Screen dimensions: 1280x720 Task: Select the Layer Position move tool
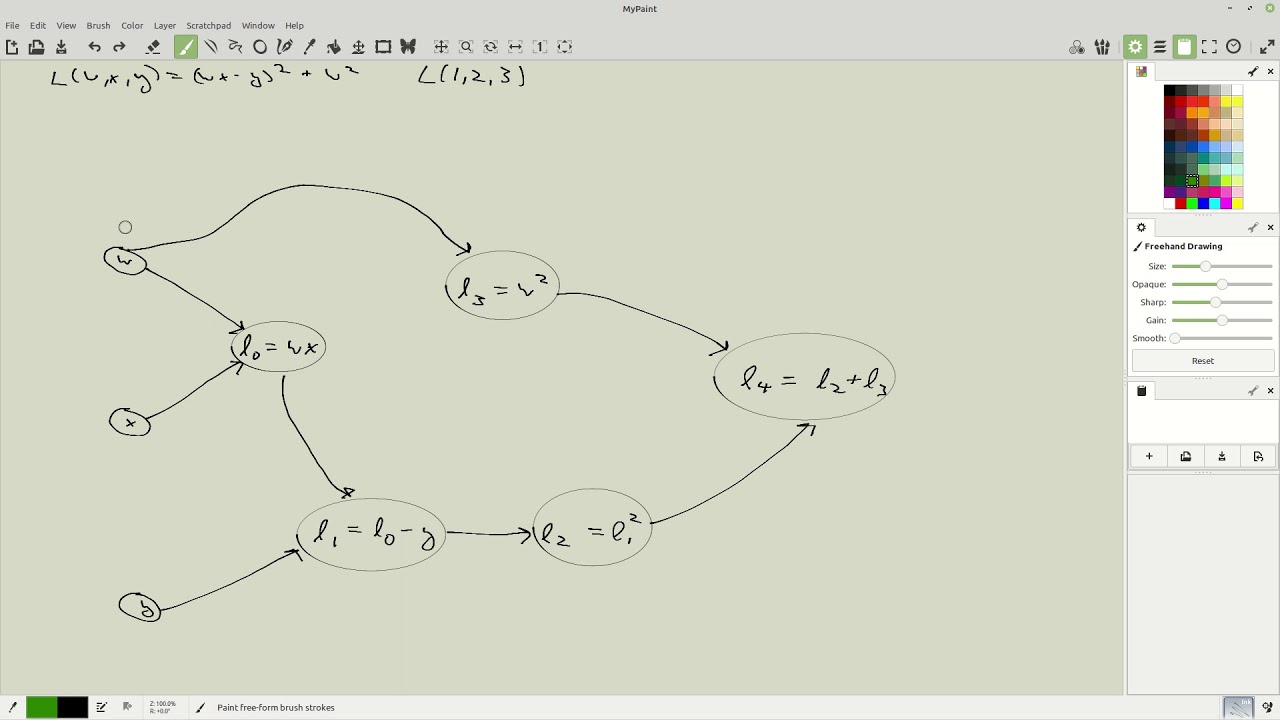358,47
